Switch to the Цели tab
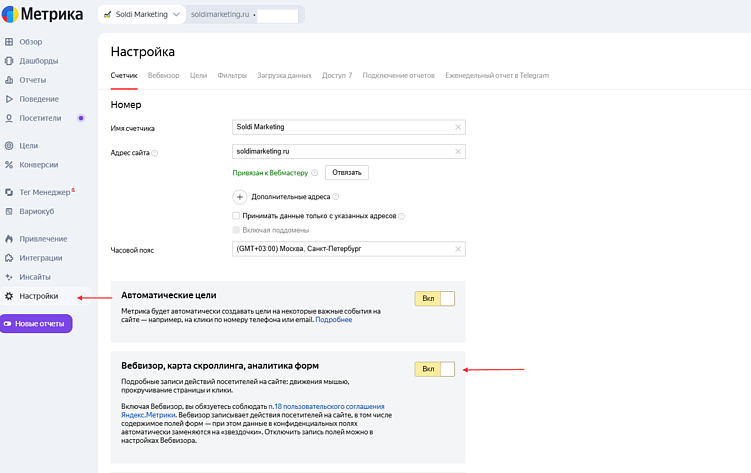751x473 pixels. coord(198,76)
